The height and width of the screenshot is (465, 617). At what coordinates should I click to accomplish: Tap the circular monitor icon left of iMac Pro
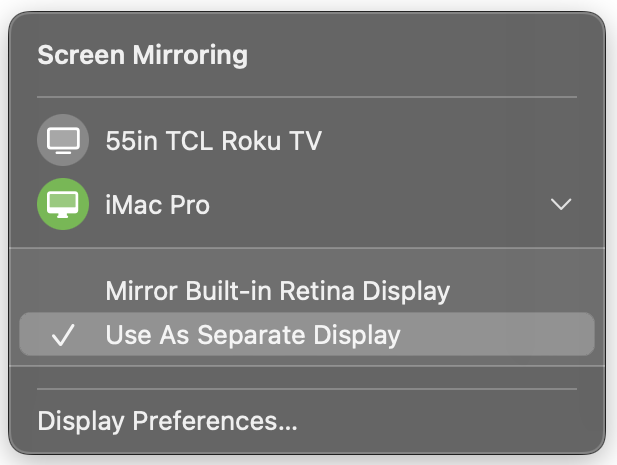click(62, 205)
